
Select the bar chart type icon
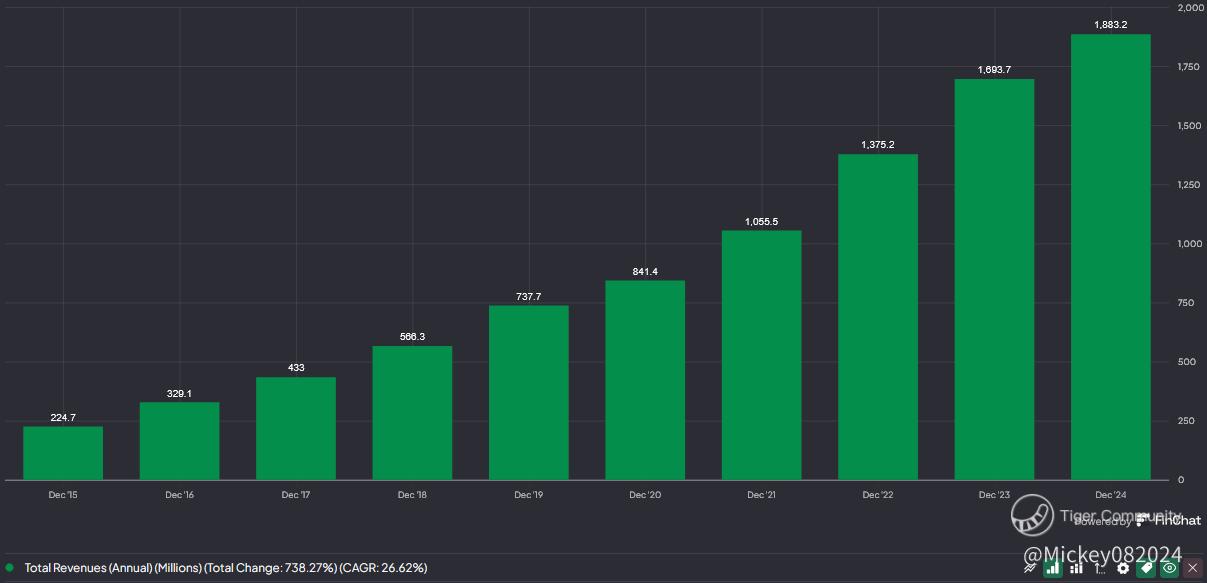[1052, 568]
